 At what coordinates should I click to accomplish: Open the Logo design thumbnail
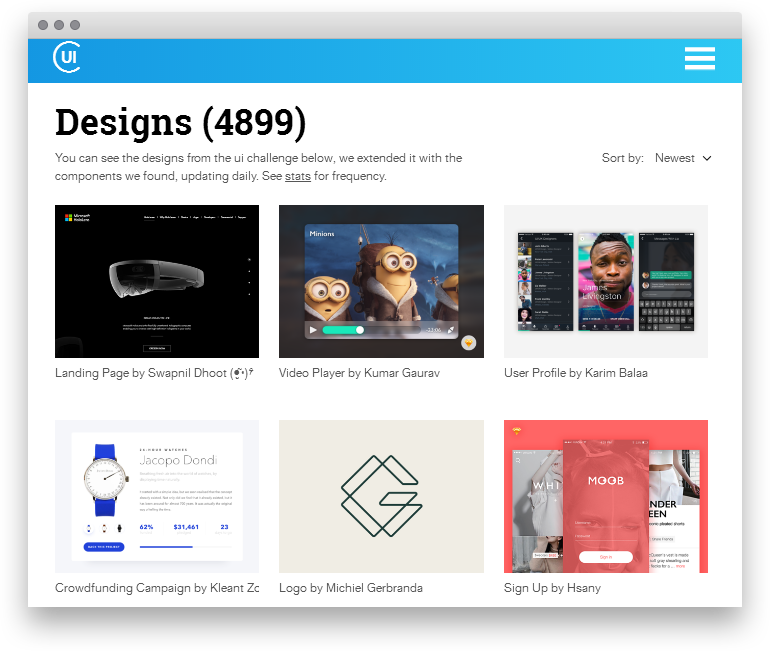pos(381,496)
